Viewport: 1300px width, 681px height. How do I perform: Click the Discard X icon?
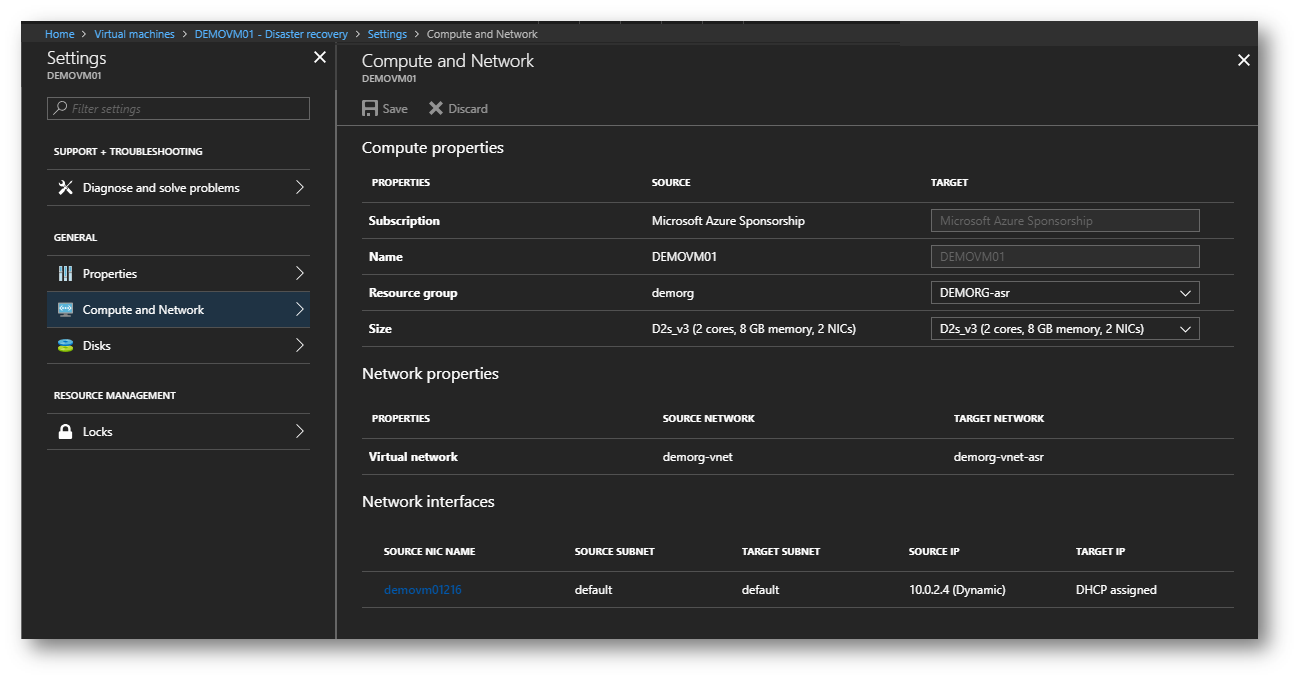436,108
